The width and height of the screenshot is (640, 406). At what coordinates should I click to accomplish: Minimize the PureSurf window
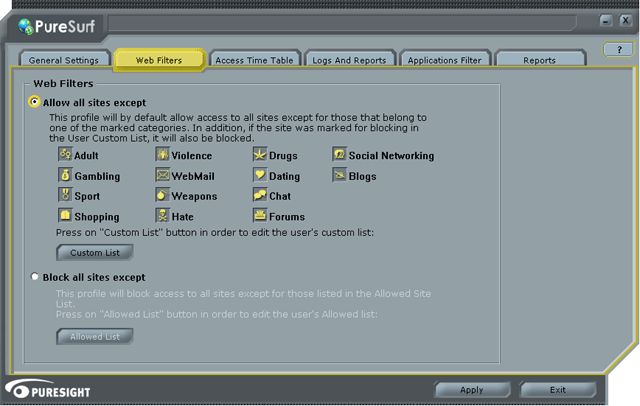pyautogui.click(x=606, y=20)
